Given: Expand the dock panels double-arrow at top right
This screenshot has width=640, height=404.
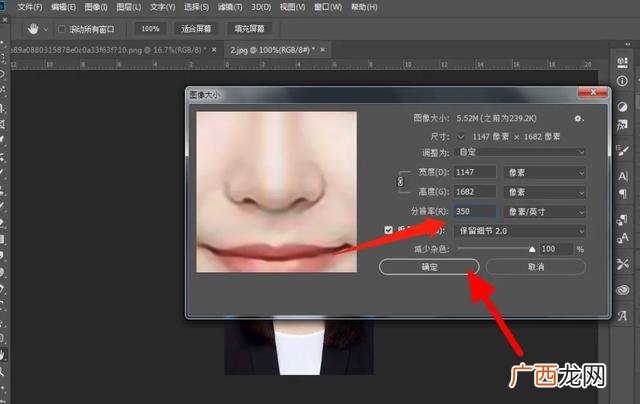Looking at the screenshot, I should [x=628, y=44].
